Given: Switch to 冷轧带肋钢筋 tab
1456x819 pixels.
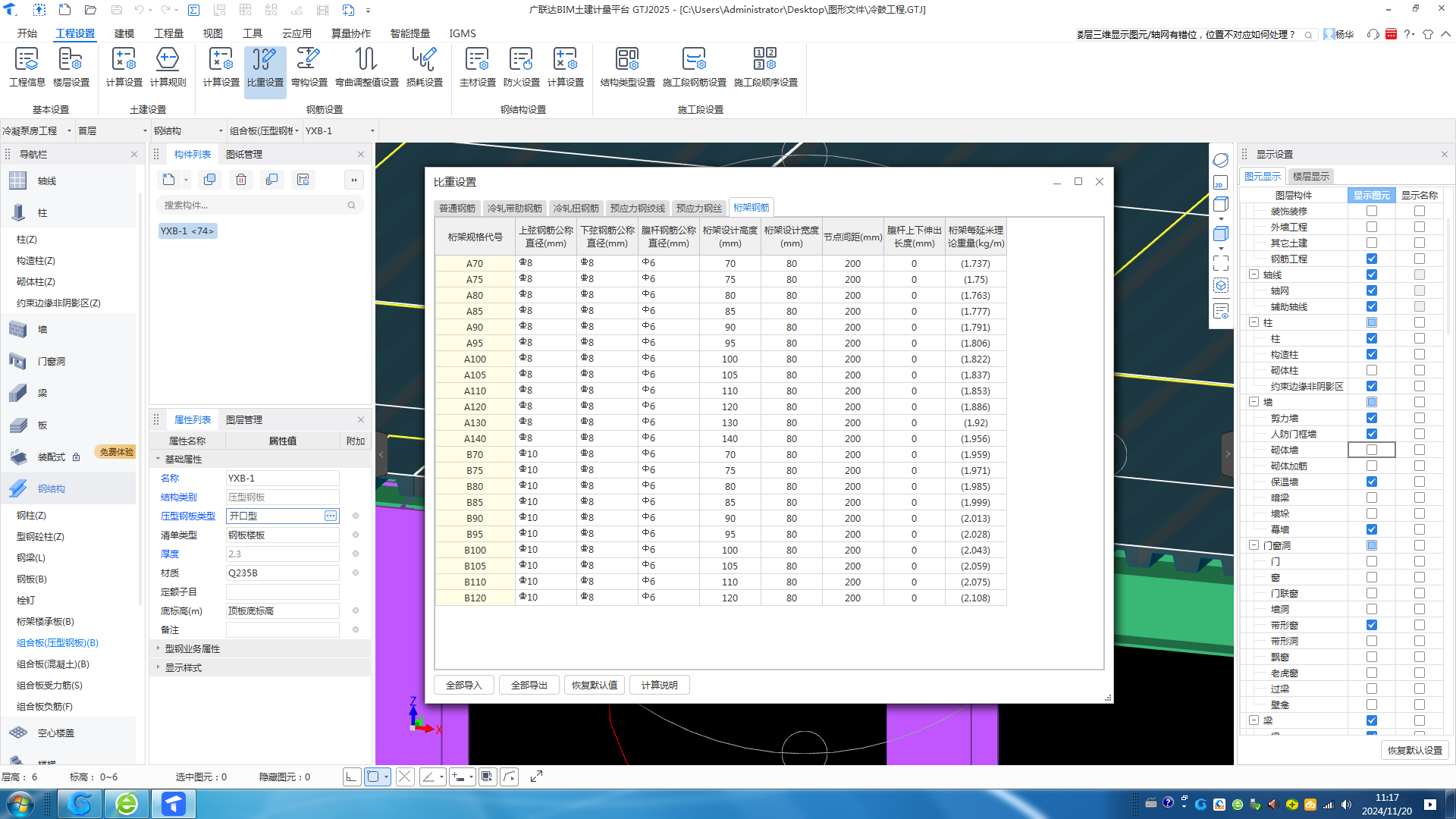Looking at the screenshot, I should pyautogui.click(x=515, y=208).
